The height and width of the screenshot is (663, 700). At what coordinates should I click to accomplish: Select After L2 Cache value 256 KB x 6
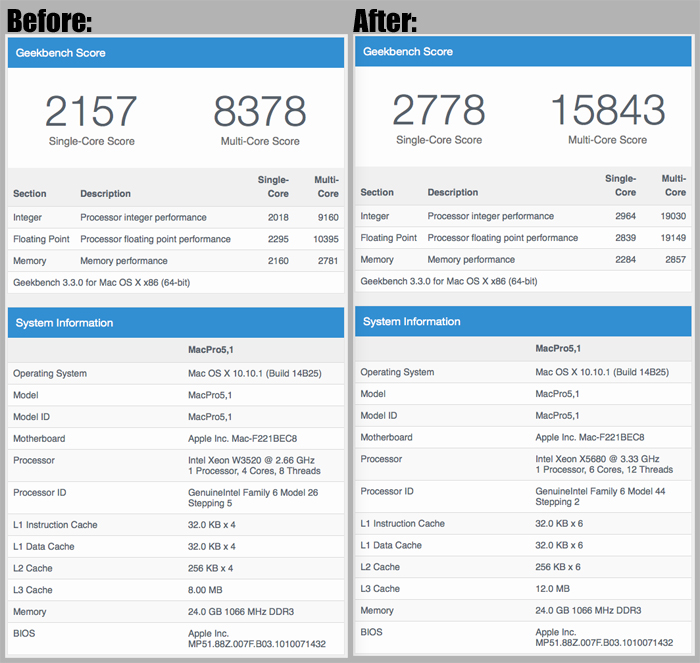(558, 567)
